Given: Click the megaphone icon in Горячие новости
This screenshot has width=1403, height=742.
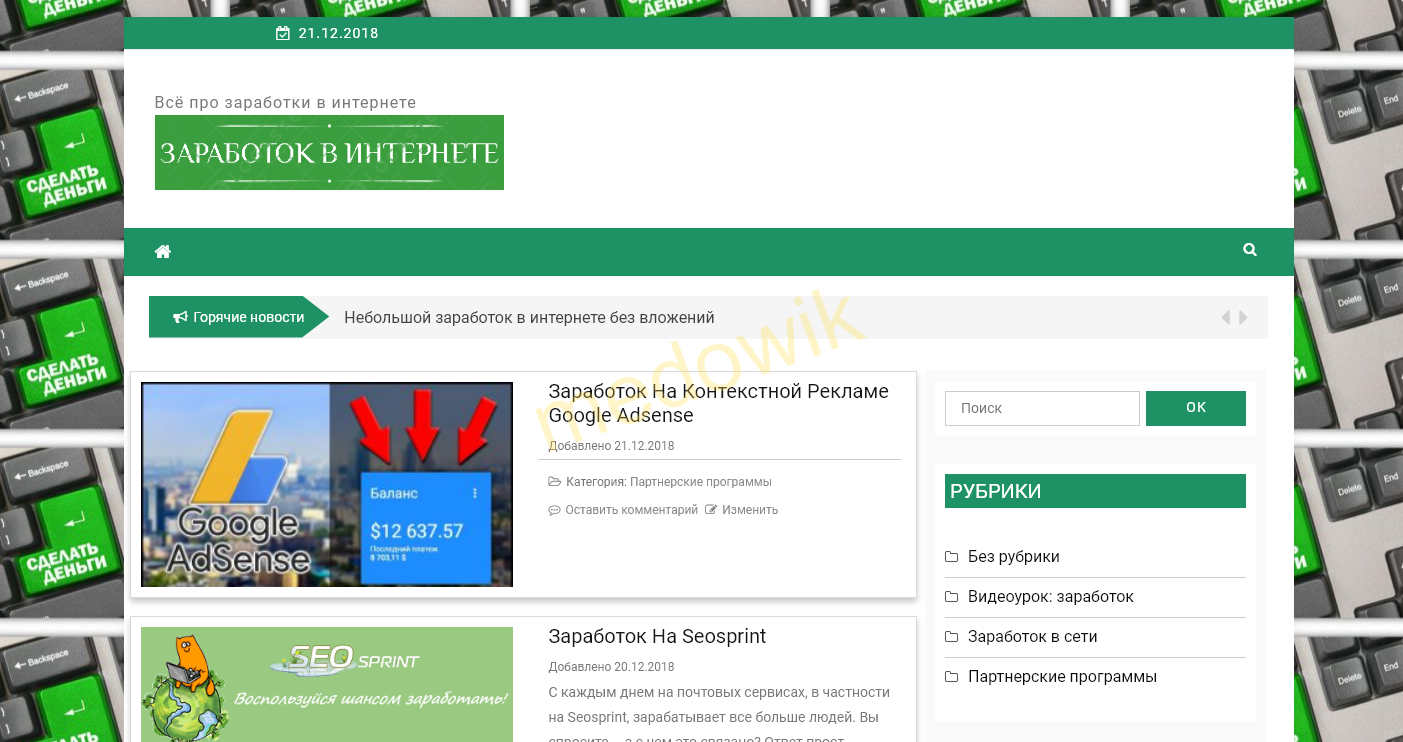Looking at the screenshot, I should pos(180,317).
